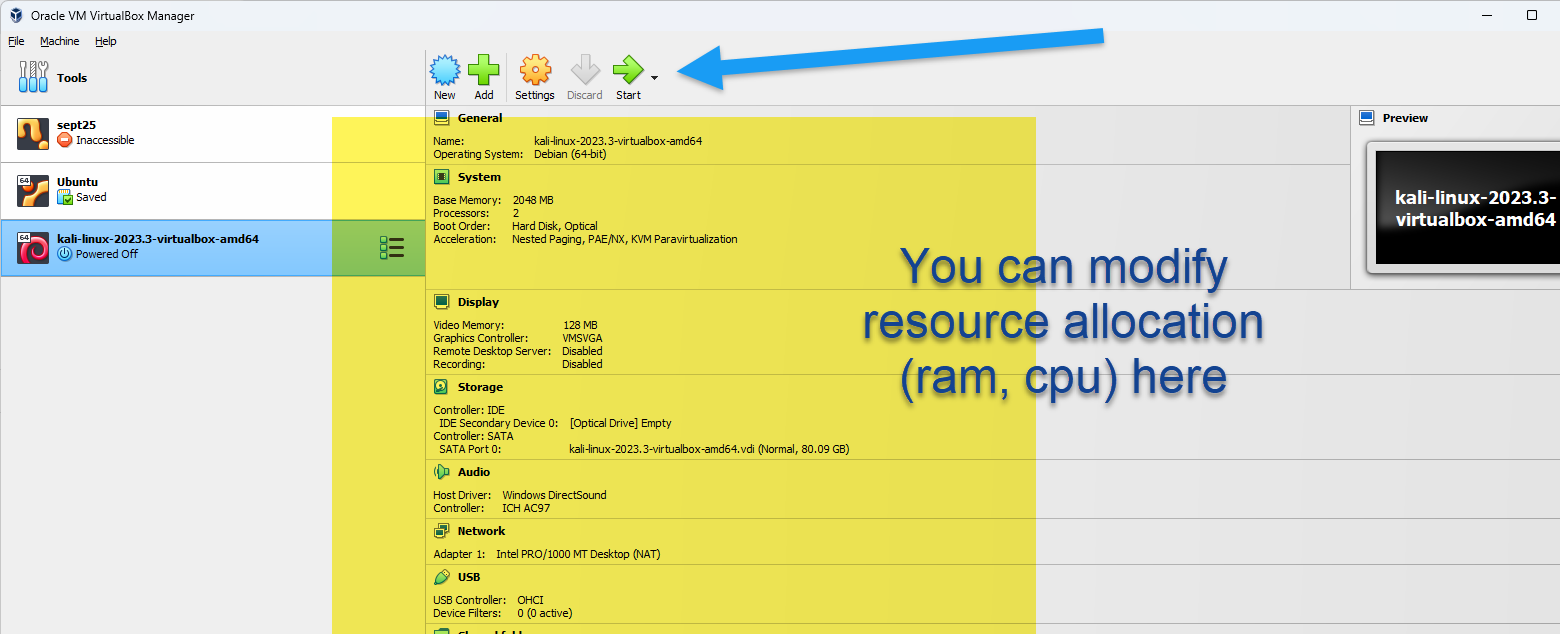Click the Remote Desktop Server Disabled value

coord(582,351)
